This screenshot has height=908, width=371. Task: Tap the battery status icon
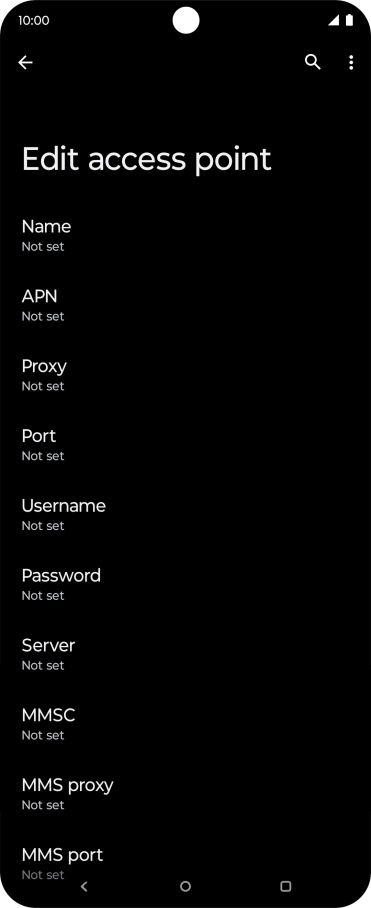click(349, 20)
